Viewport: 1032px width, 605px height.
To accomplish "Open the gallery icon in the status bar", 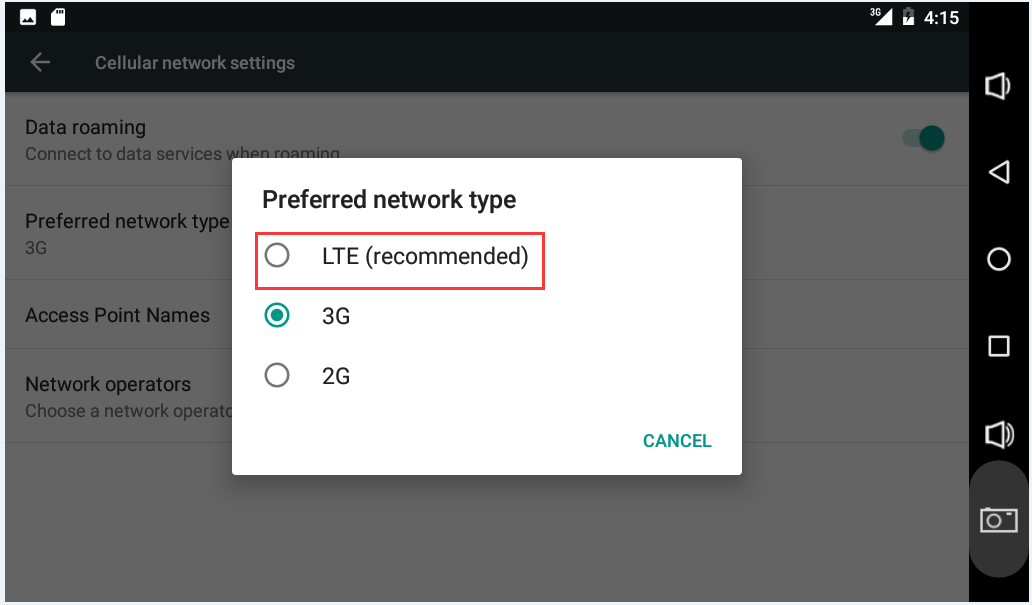I will click(x=25, y=16).
